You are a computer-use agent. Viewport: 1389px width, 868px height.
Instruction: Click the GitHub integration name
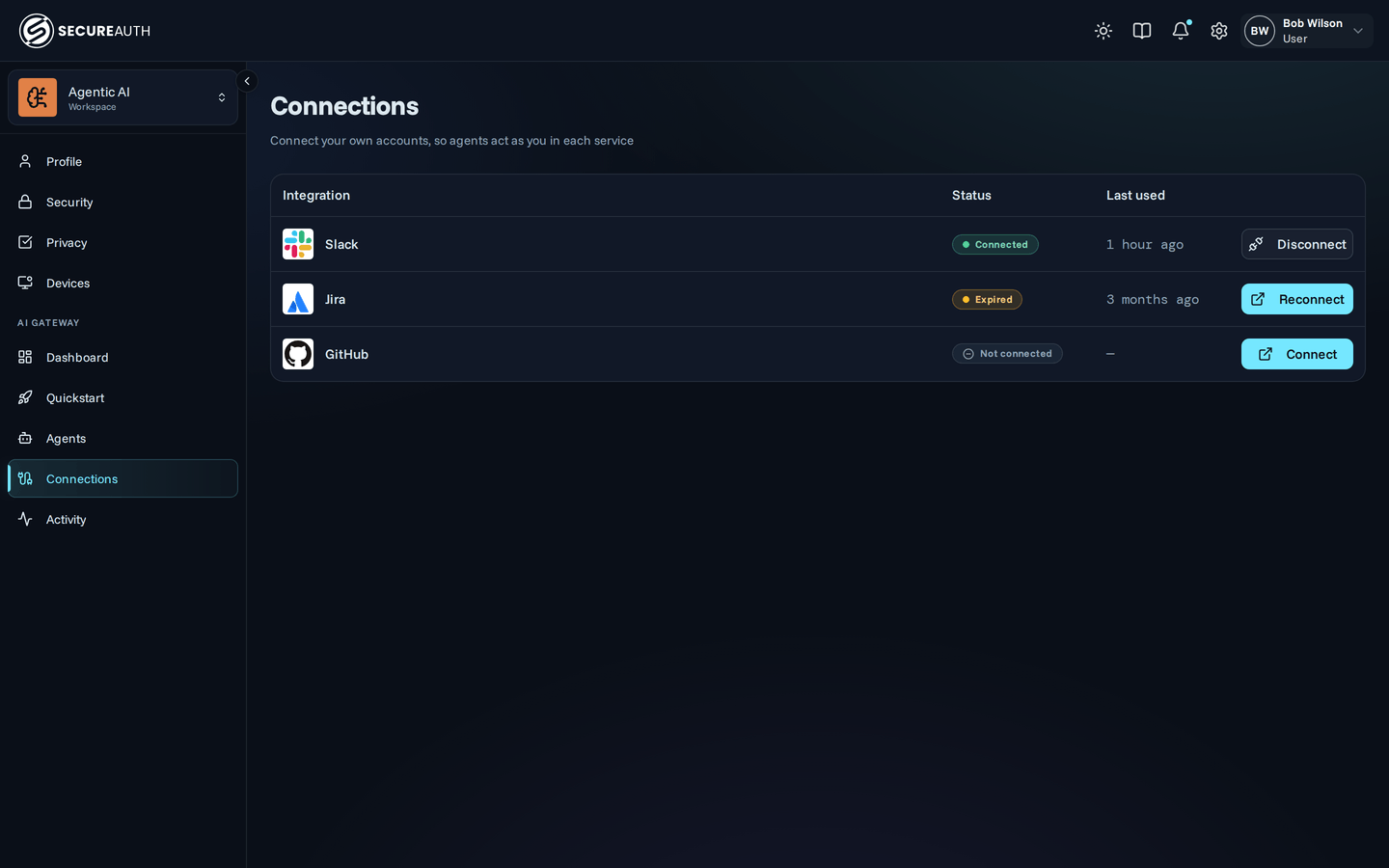pyautogui.click(x=346, y=354)
